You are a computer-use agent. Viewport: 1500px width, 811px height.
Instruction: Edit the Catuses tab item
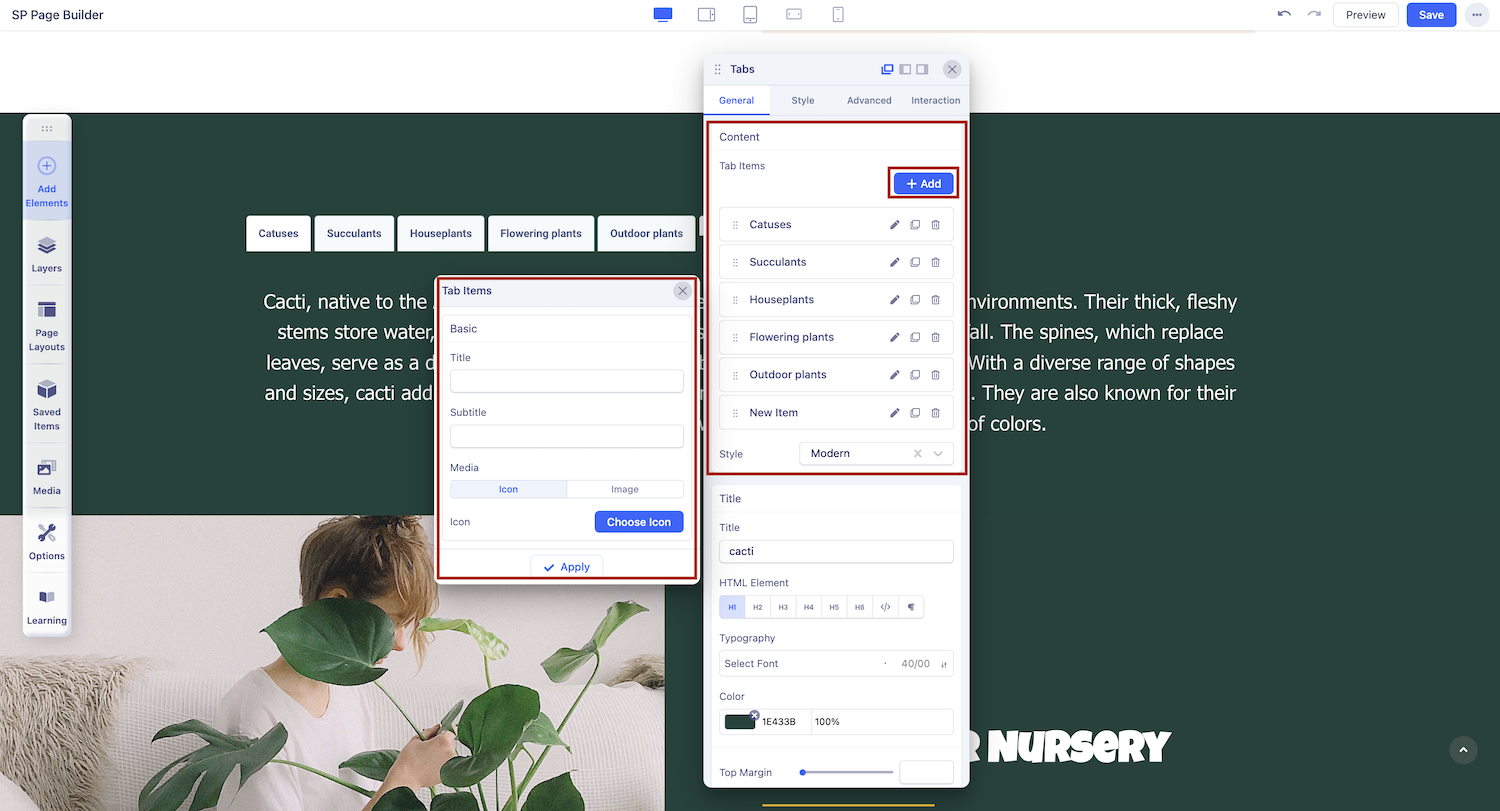895,225
